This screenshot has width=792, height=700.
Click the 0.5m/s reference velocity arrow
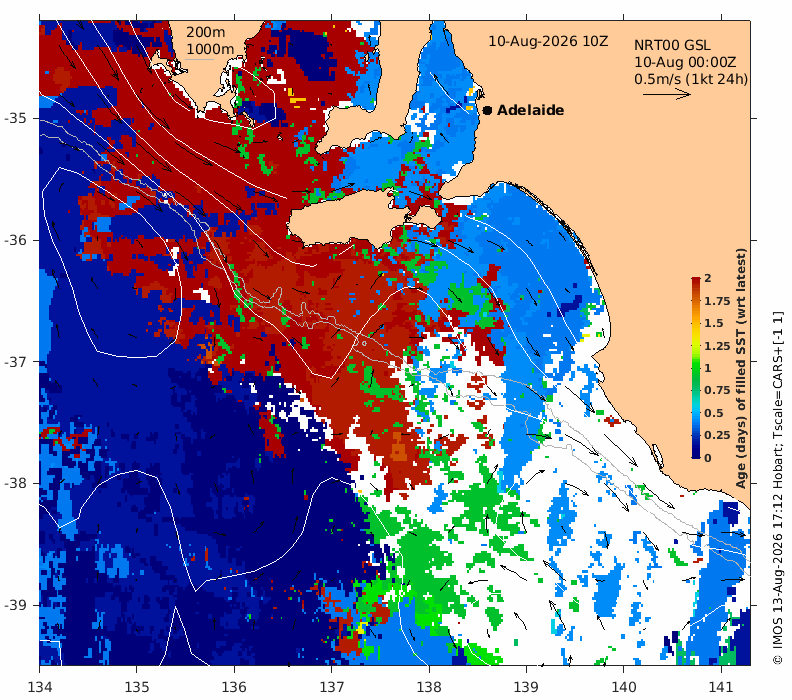click(x=667, y=94)
